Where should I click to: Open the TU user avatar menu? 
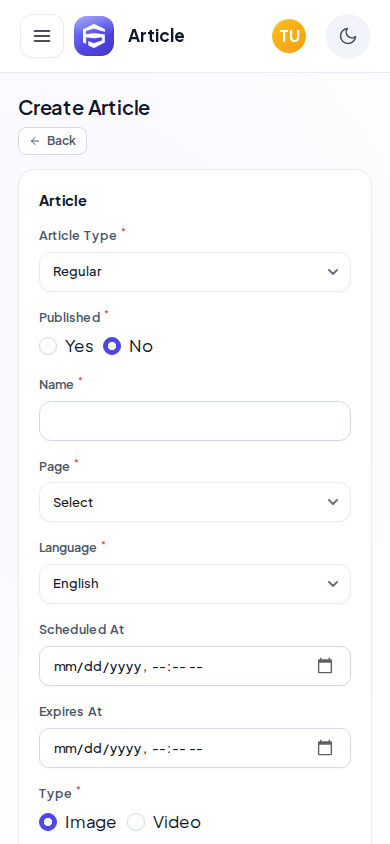click(x=289, y=36)
